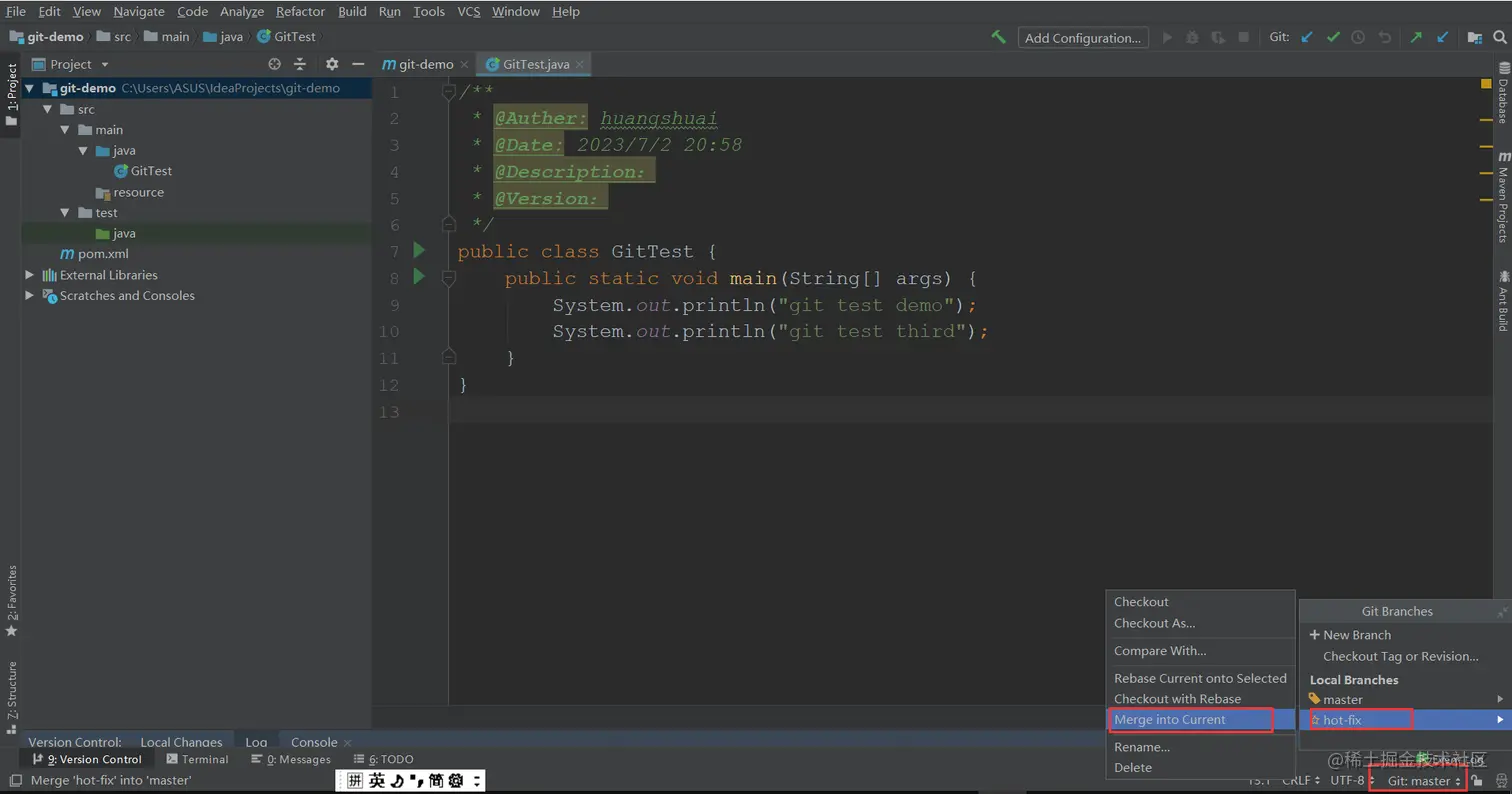Open the Git: master branch widget
Screen dimensions: 1512x794
[1424, 780]
